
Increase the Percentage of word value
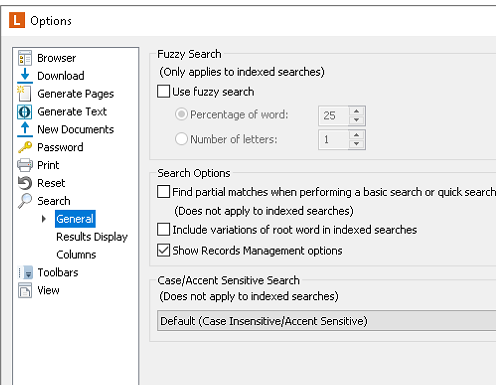(357, 111)
